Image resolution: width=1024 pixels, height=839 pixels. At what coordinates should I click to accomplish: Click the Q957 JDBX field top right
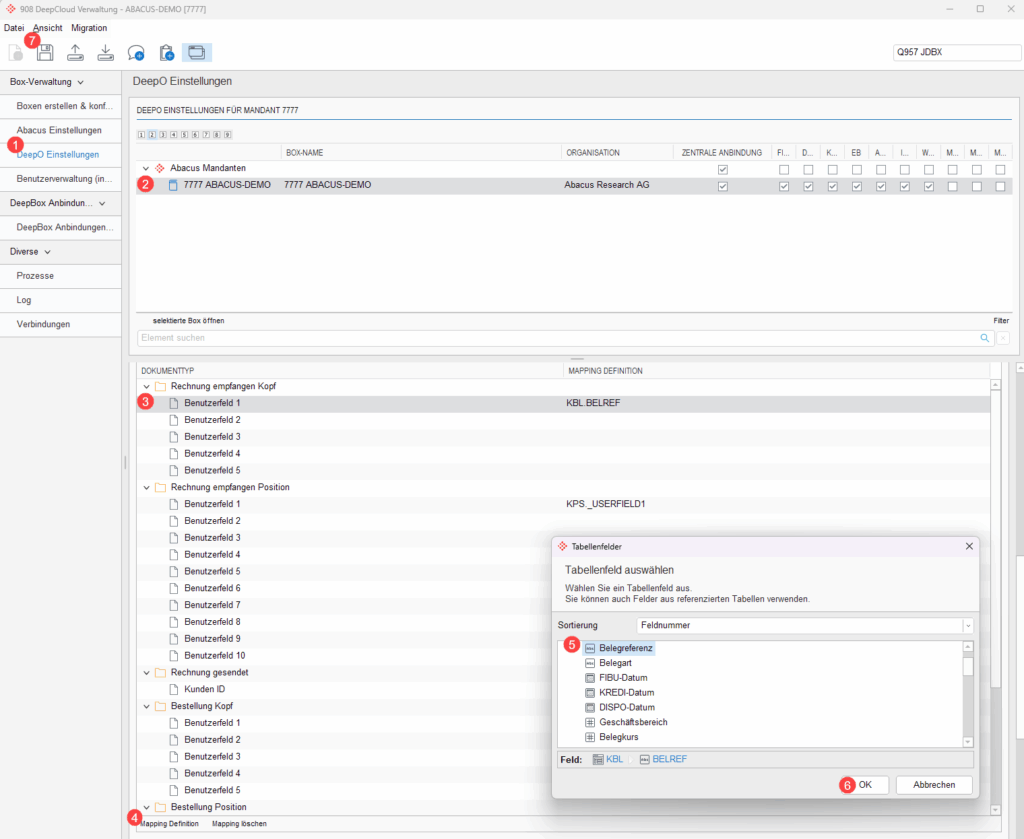(x=957, y=53)
